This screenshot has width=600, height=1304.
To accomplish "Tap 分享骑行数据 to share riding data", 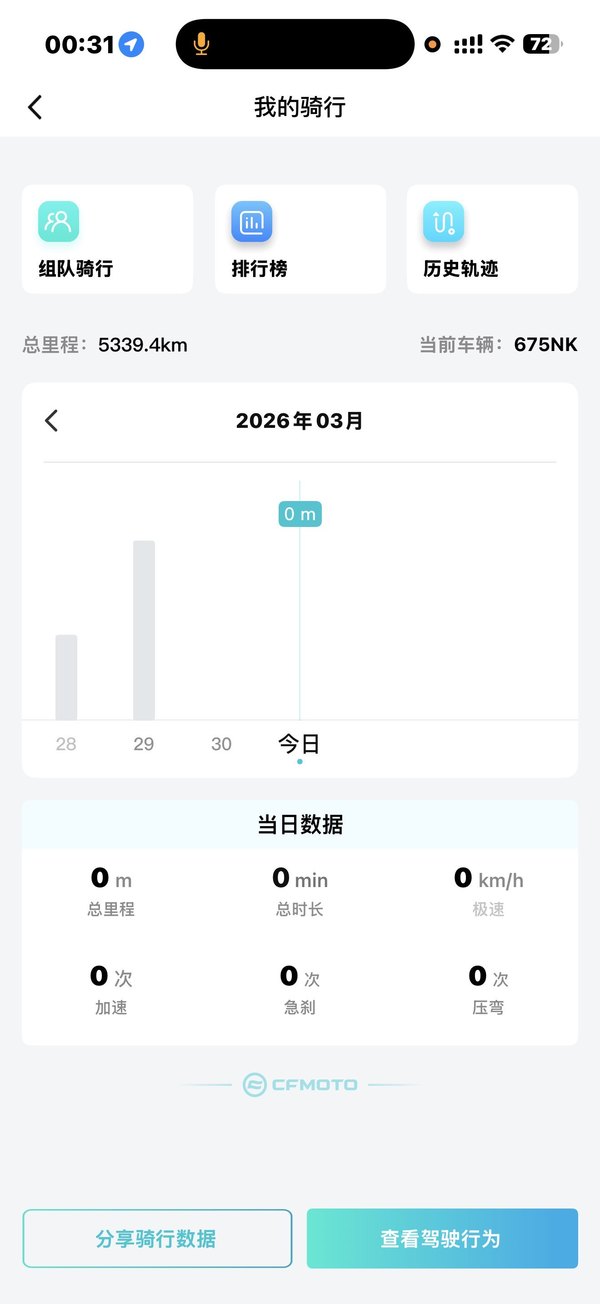I will [156, 1237].
